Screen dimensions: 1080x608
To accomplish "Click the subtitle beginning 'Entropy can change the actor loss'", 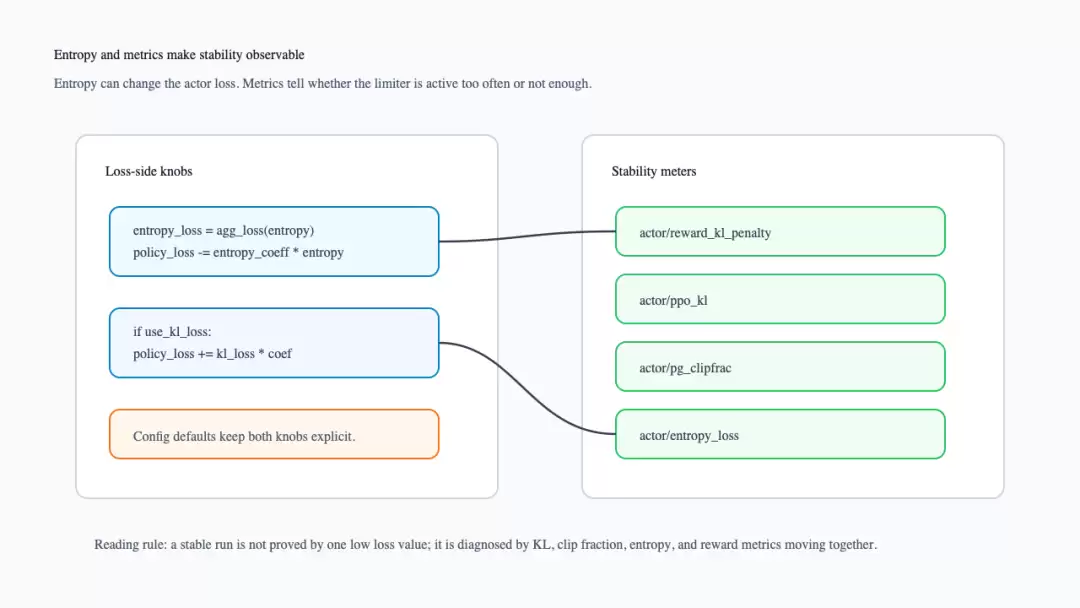I will pyautogui.click(x=322, y=84).
